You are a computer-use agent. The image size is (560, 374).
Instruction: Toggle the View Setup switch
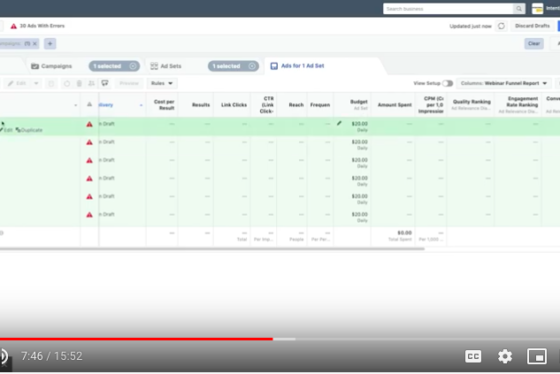(448, 83)
